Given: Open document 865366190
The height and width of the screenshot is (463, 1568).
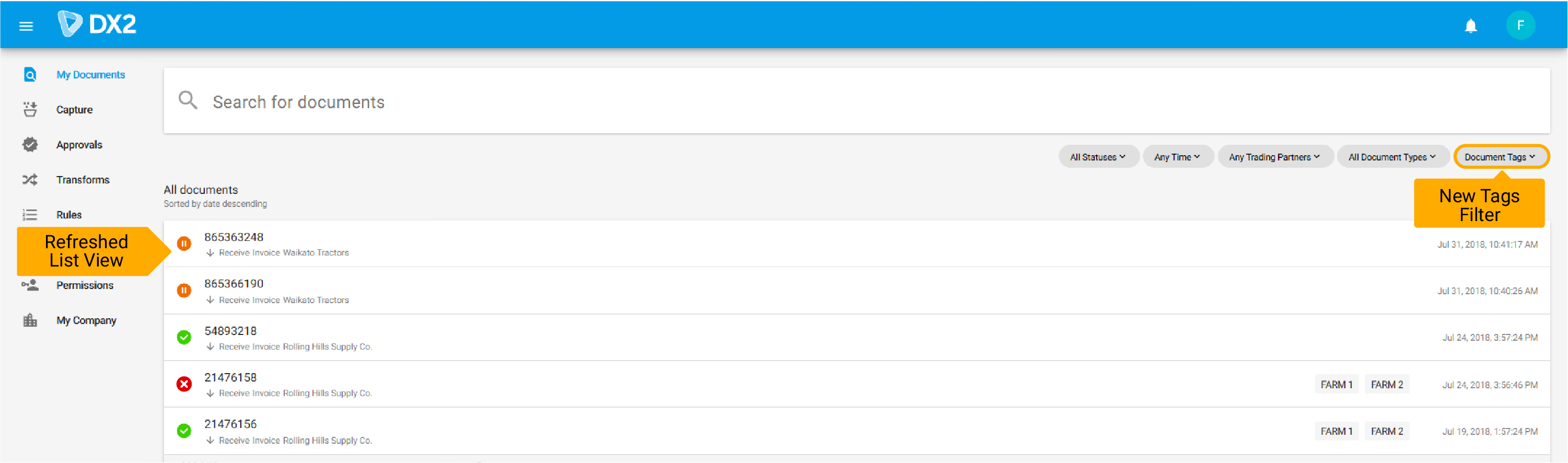Looking at the screenshot, I should pyautogui.click(x=234, y=283).
